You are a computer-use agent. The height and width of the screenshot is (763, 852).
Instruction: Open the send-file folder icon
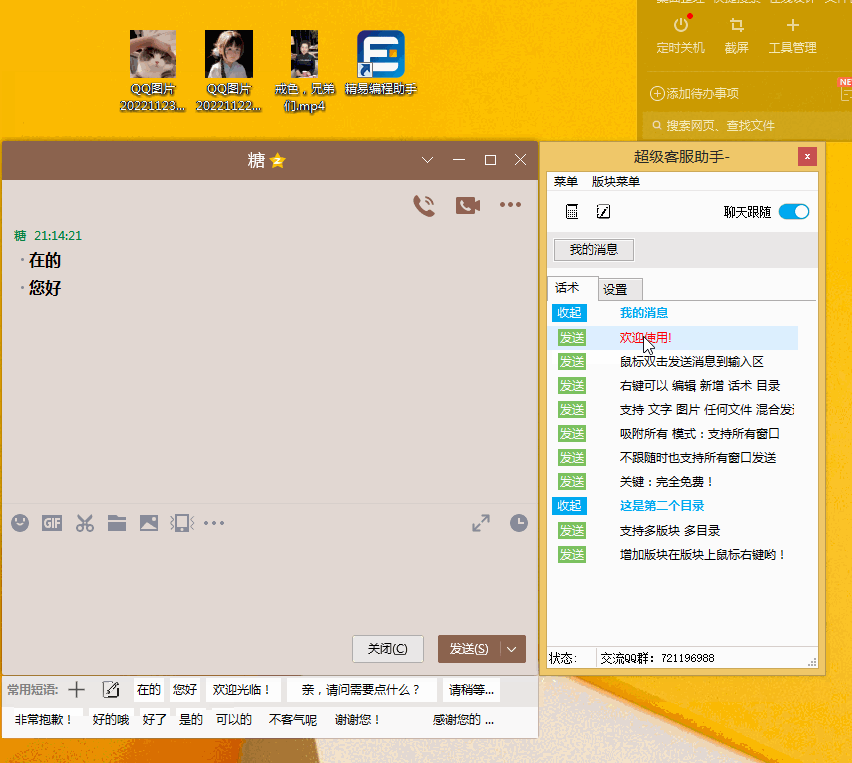pyautogui.click(x=117, y=522)
